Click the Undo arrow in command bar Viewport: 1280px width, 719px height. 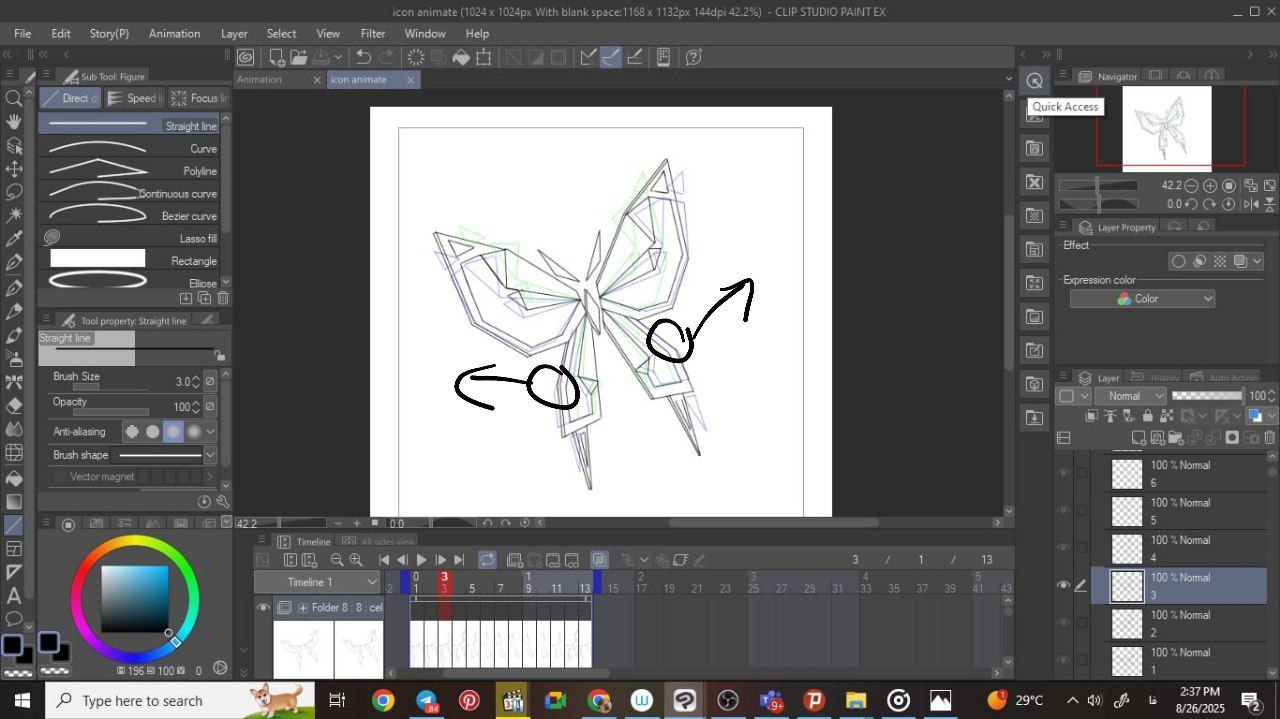coord(364,58)
